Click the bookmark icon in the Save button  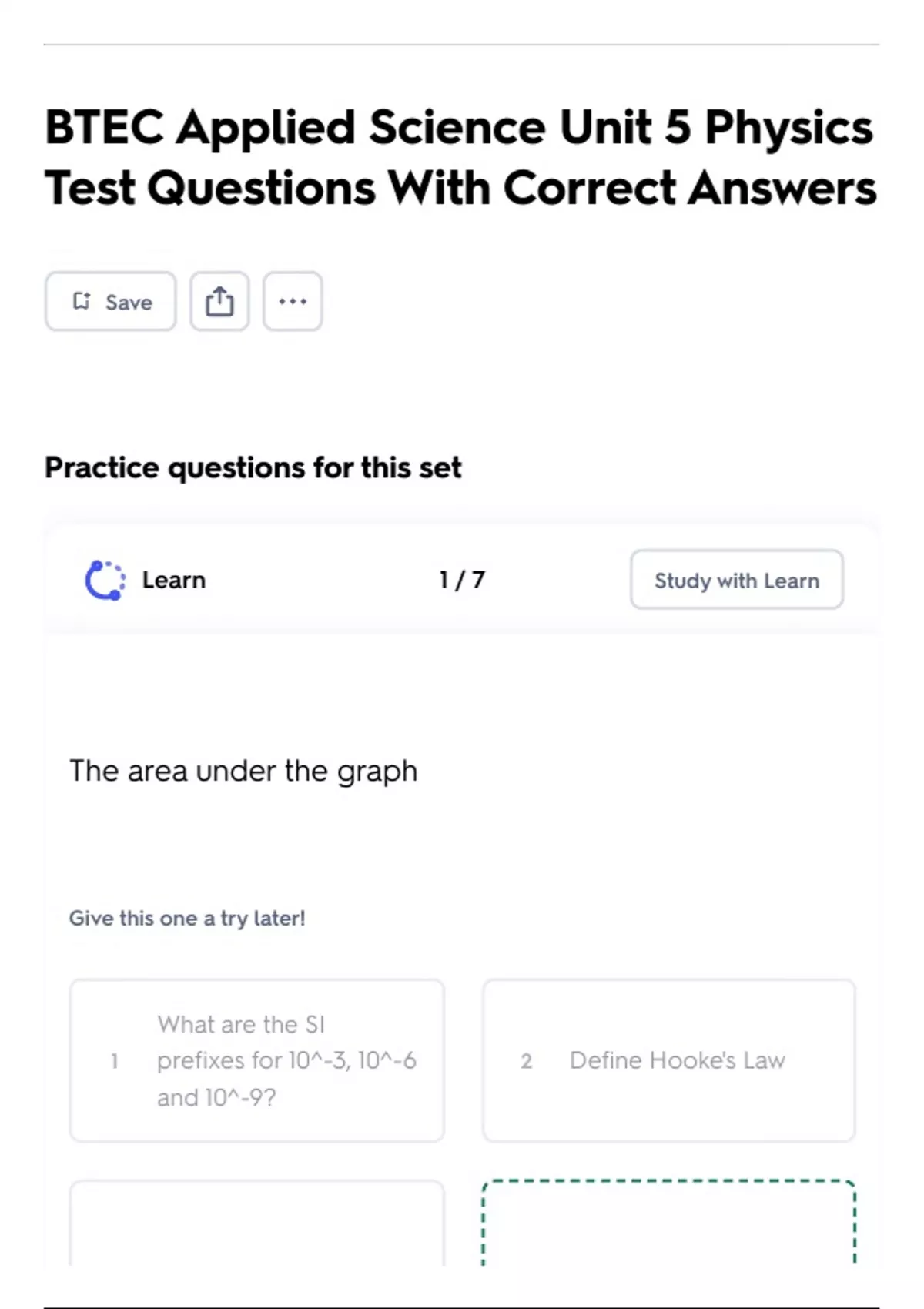pyautogui.click(x=81, y=301)
